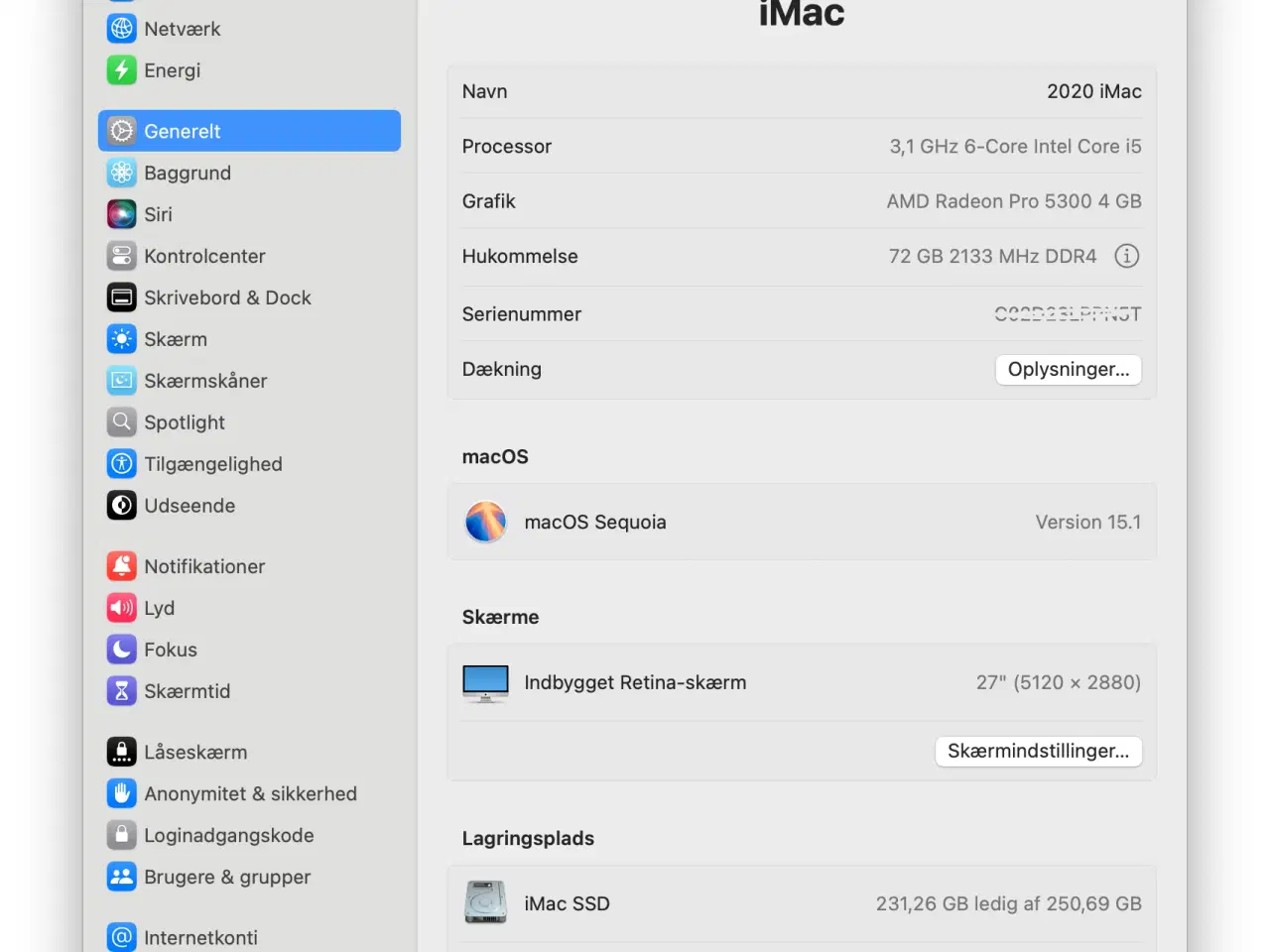Select Spotlight in the sidebar

185,422
